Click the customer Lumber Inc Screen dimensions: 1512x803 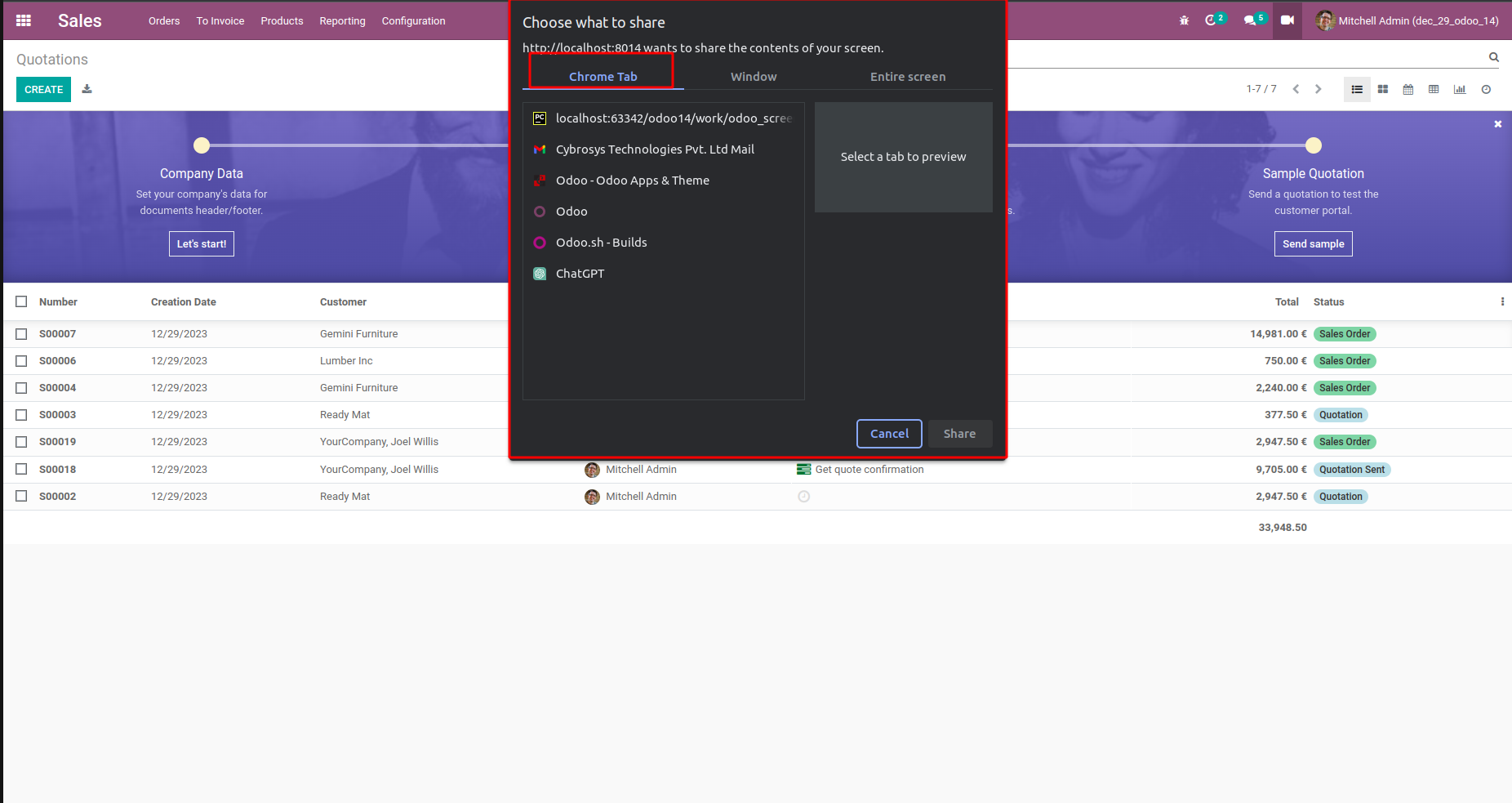pos(346,361)
